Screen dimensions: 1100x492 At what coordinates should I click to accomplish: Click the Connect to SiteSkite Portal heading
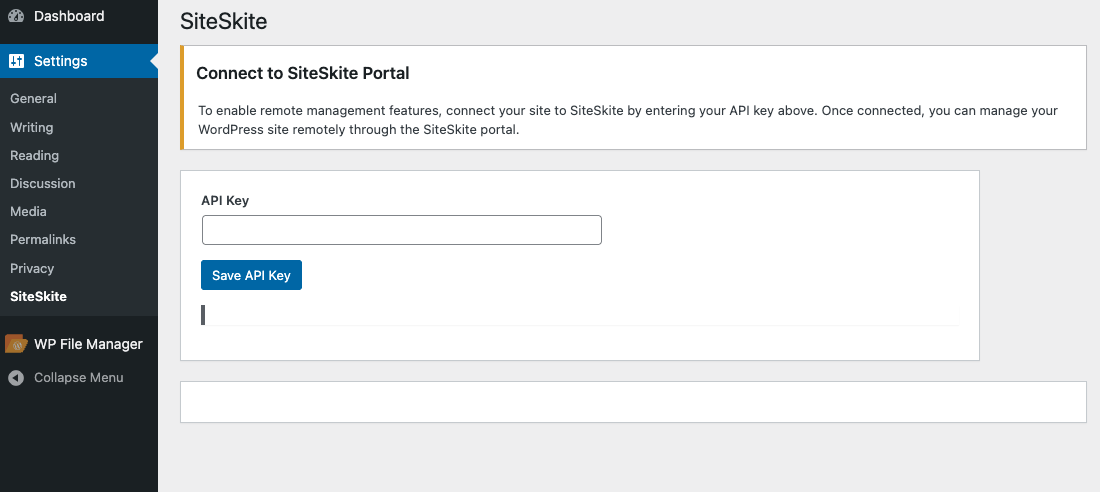[x=303, y=73]
